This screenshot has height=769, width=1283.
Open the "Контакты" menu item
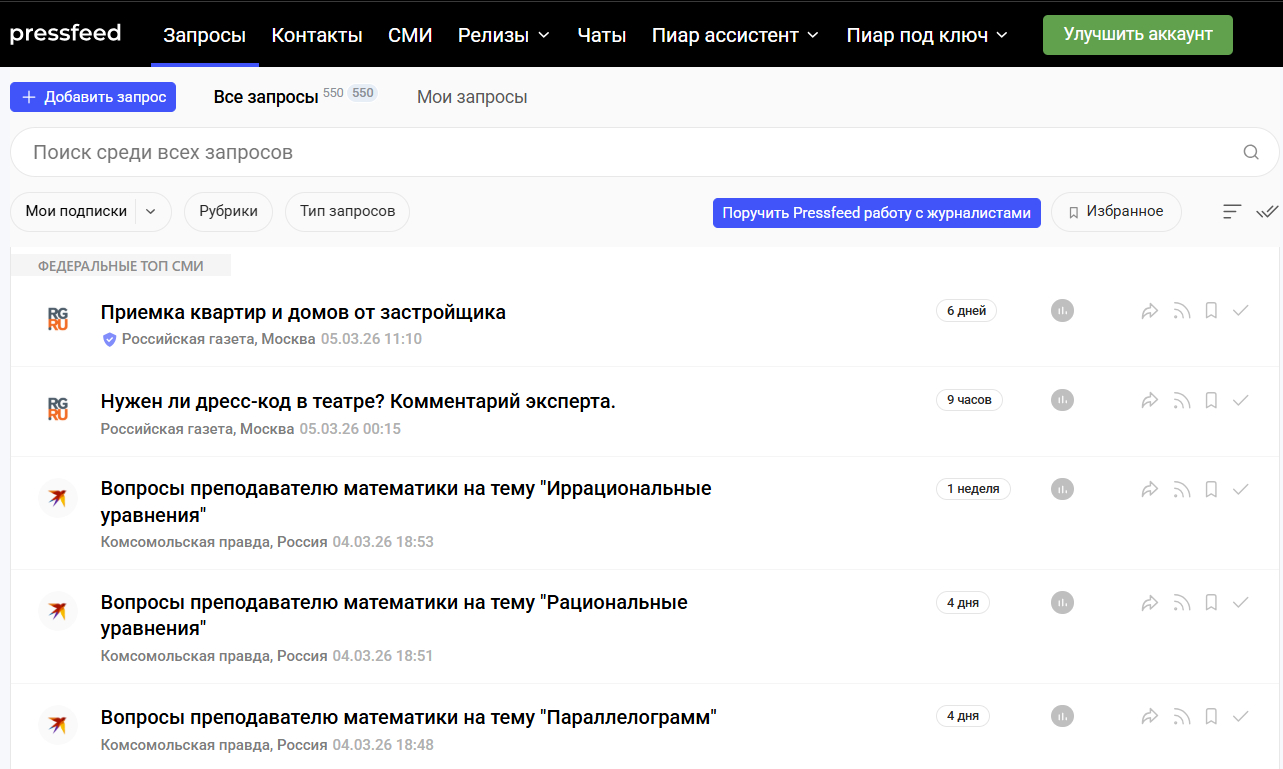(x=317, y=35)
